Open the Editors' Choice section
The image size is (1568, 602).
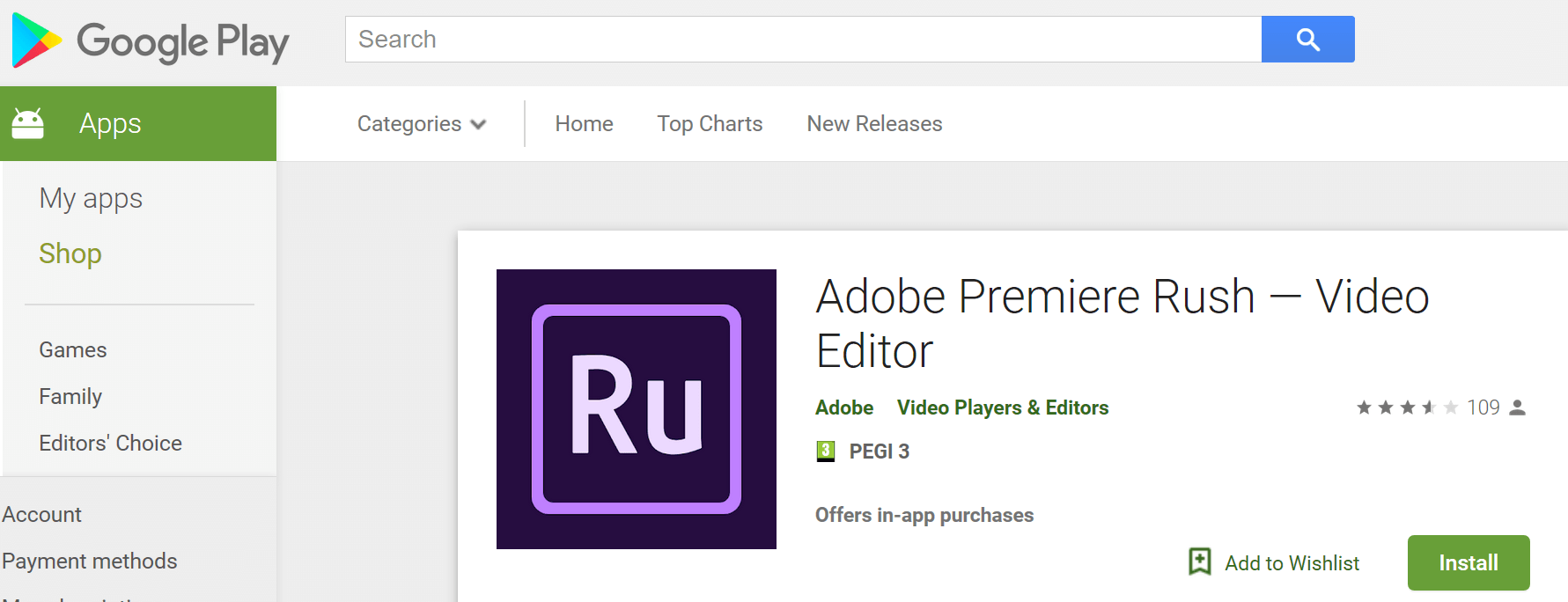click(110, 443)
